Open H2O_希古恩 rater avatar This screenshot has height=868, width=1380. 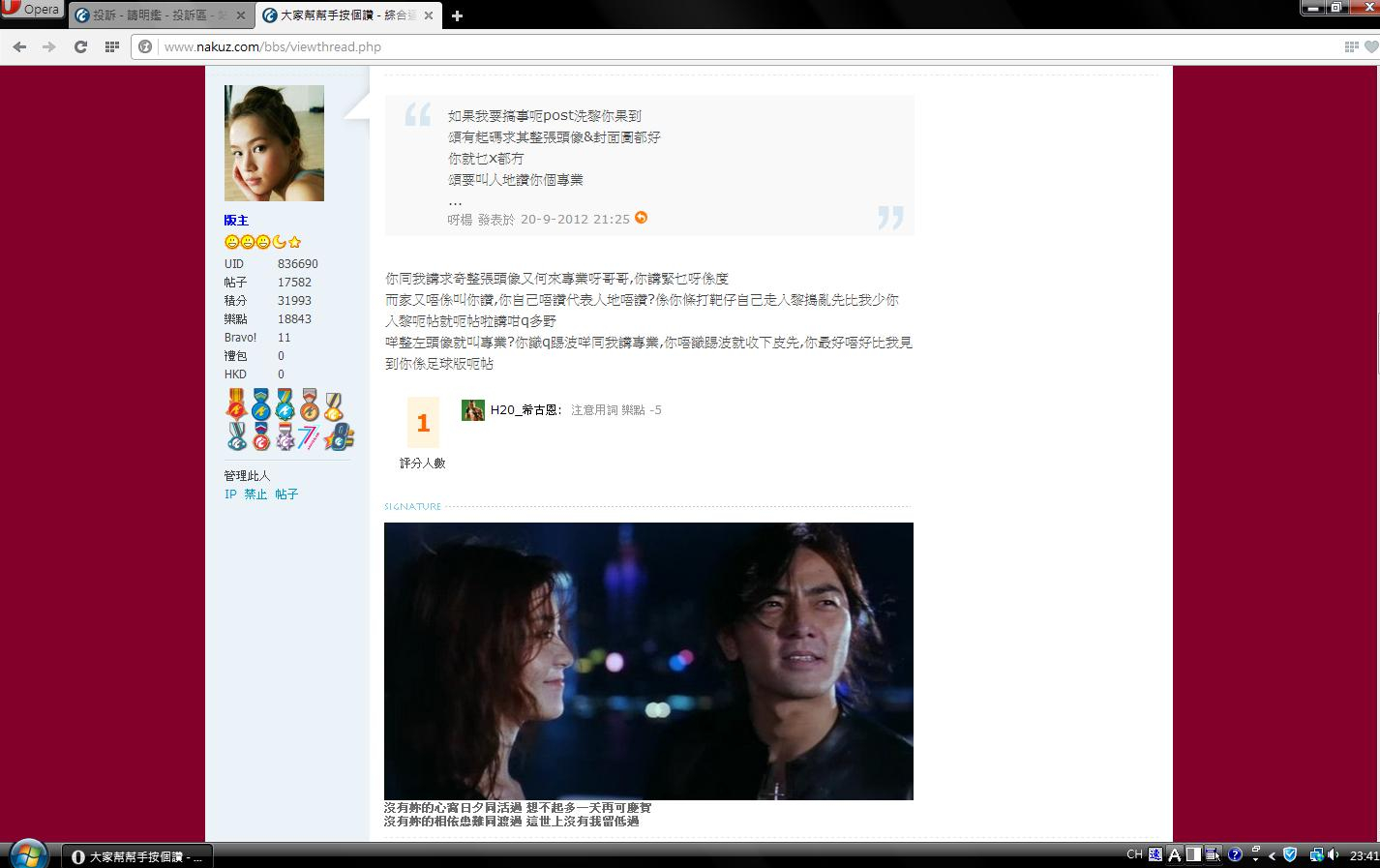tap(472, 409)
